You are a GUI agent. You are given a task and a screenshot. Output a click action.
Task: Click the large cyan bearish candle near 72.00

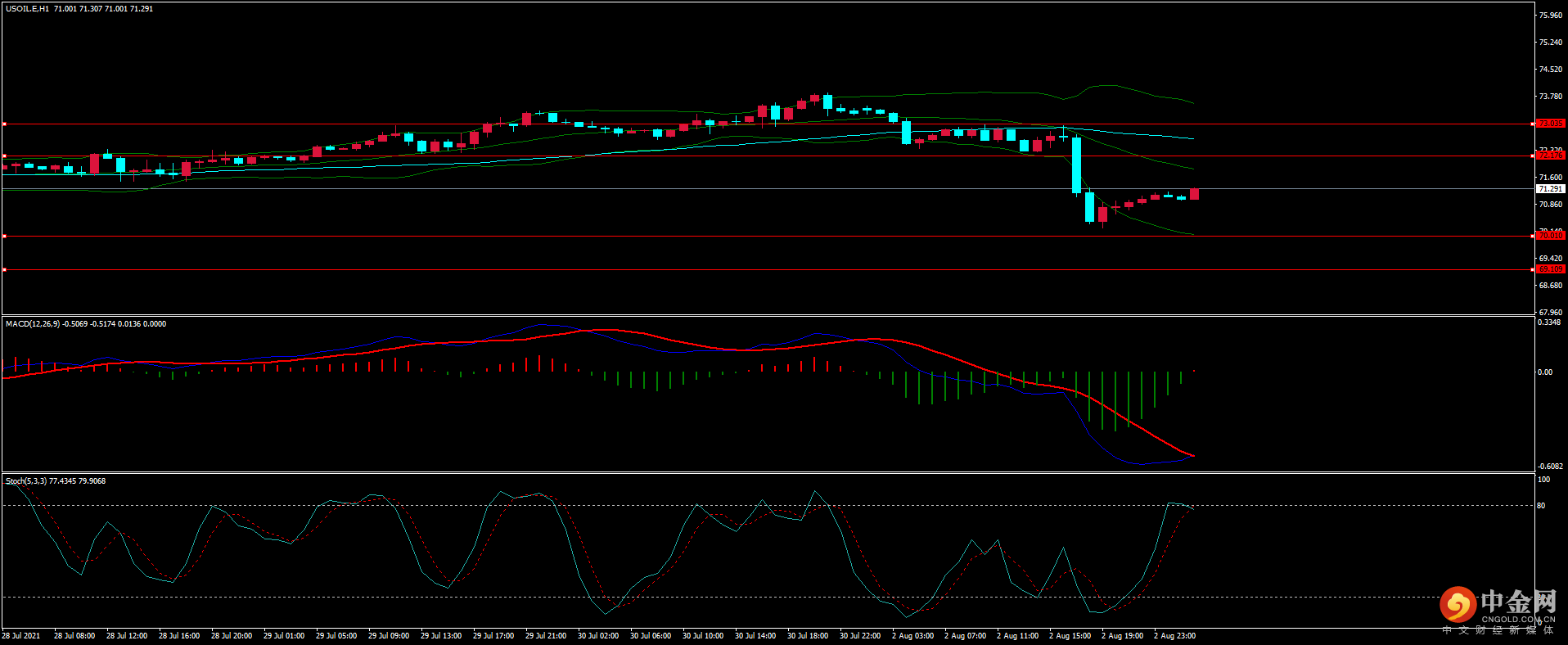(1076, 165)
